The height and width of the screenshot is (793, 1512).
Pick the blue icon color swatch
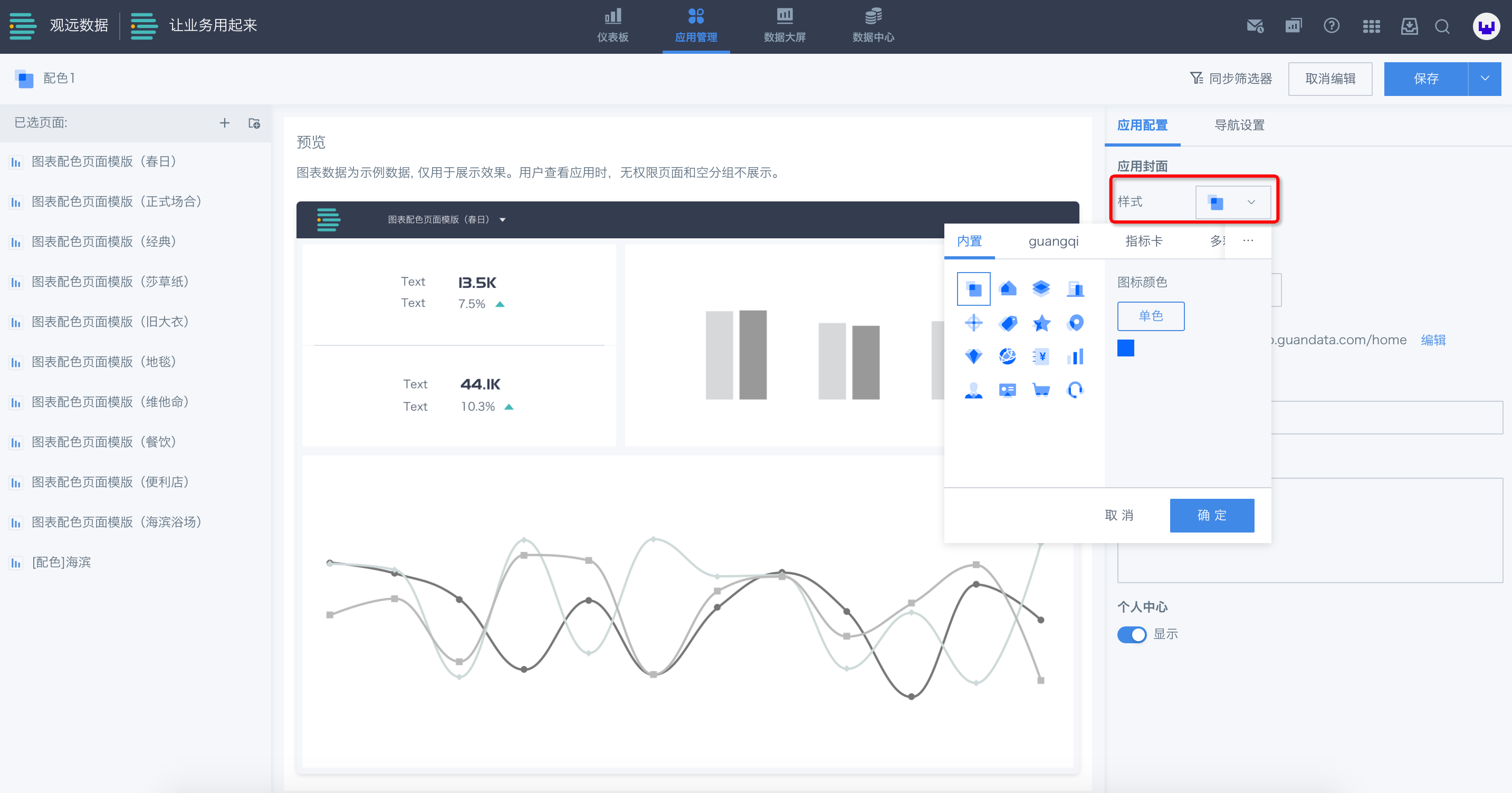(1125, 349)
